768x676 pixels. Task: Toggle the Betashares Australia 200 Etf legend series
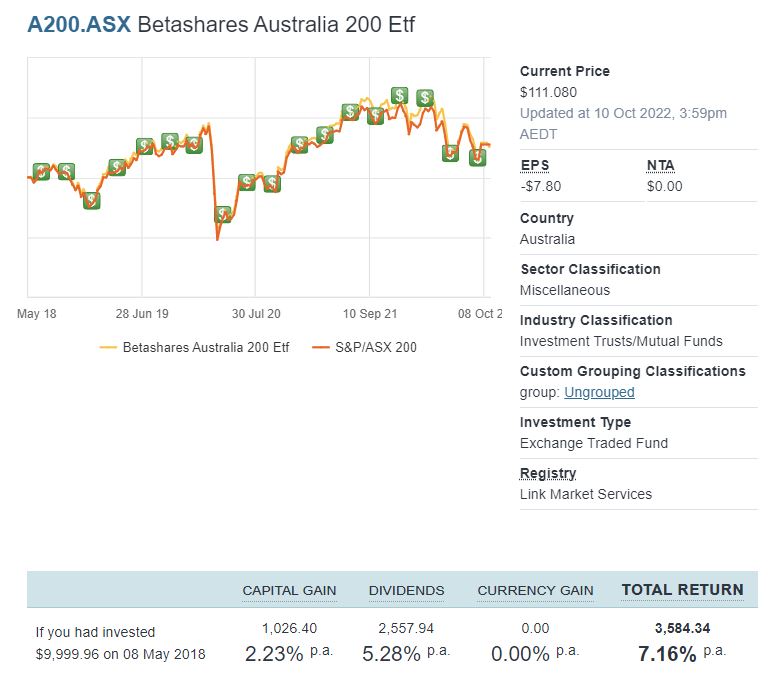point(194,347)
